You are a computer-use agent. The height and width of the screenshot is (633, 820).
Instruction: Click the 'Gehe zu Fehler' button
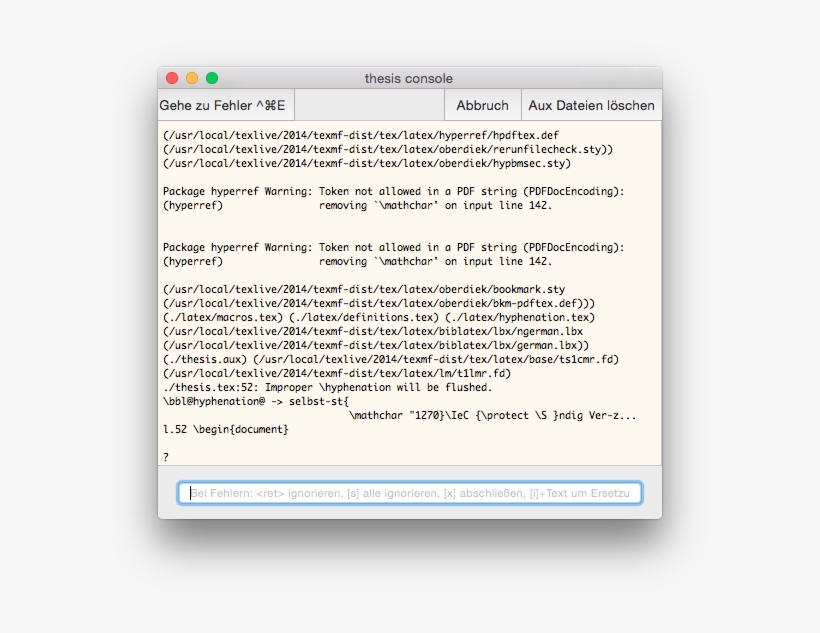click(226, 105)
